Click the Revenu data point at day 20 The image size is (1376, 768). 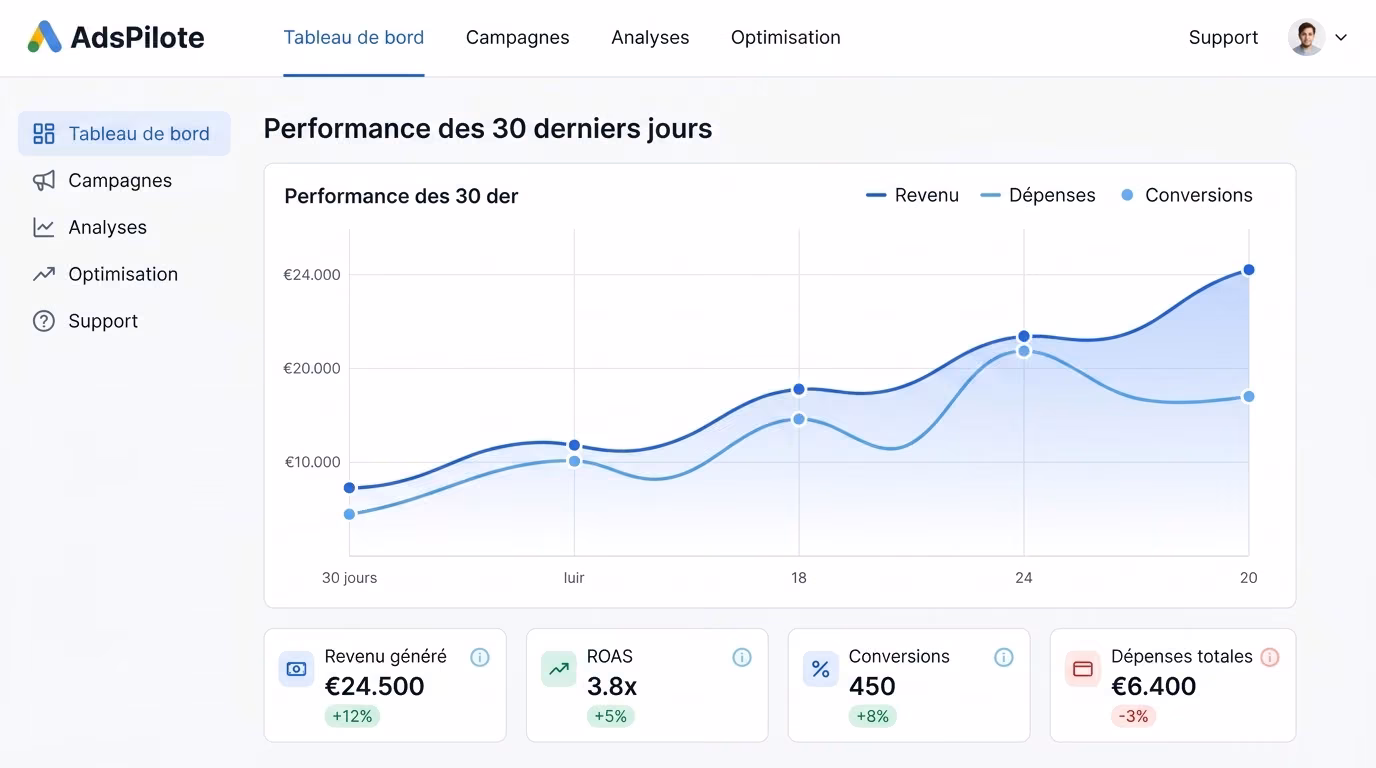(1248, 270)
